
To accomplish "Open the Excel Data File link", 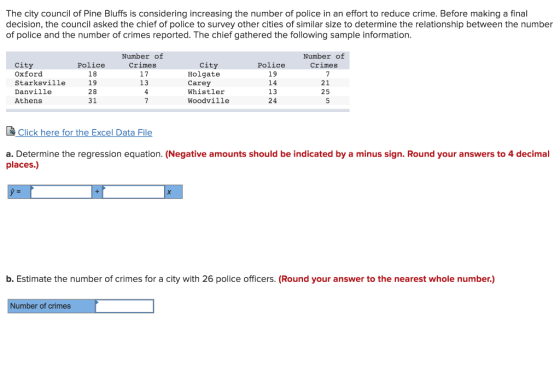I will (85, 132).
